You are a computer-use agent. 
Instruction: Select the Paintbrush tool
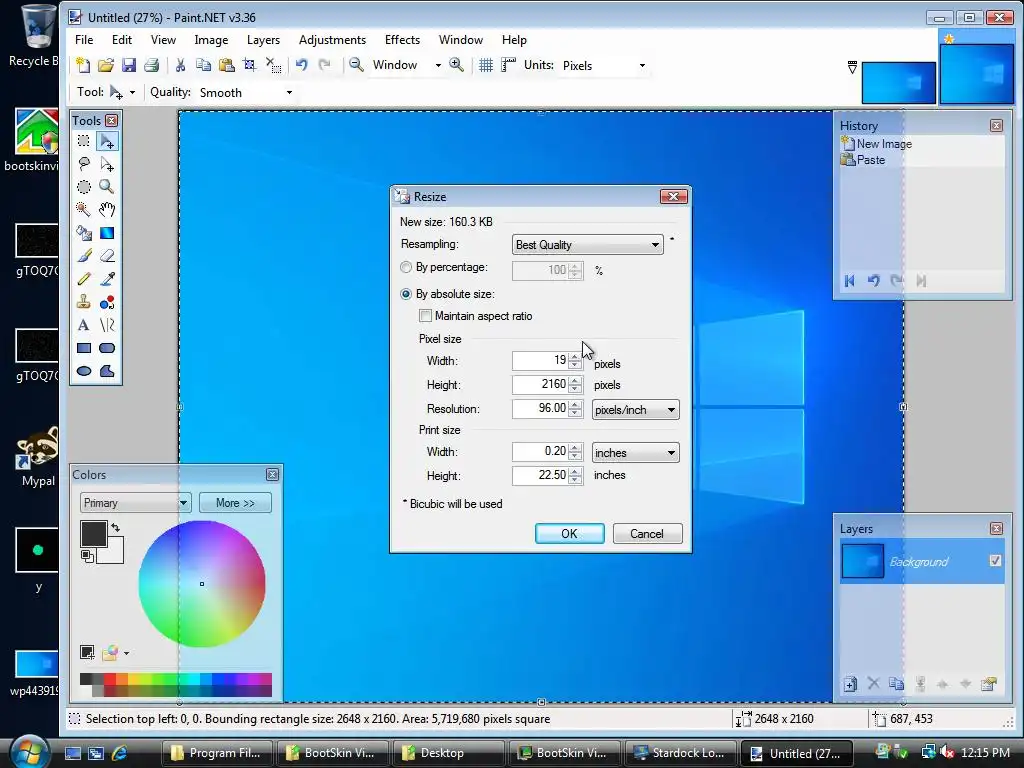tap(84, 256)
